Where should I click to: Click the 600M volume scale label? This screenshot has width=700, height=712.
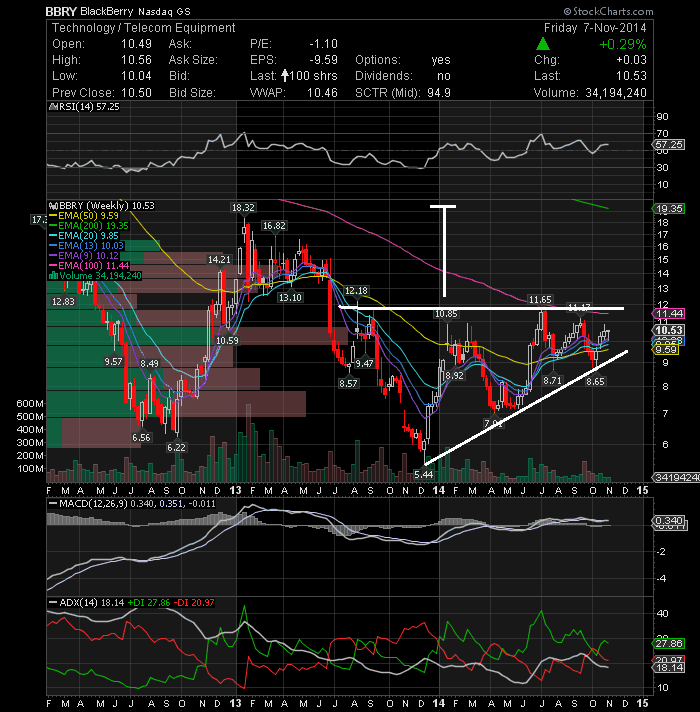(x=30, y=403)
